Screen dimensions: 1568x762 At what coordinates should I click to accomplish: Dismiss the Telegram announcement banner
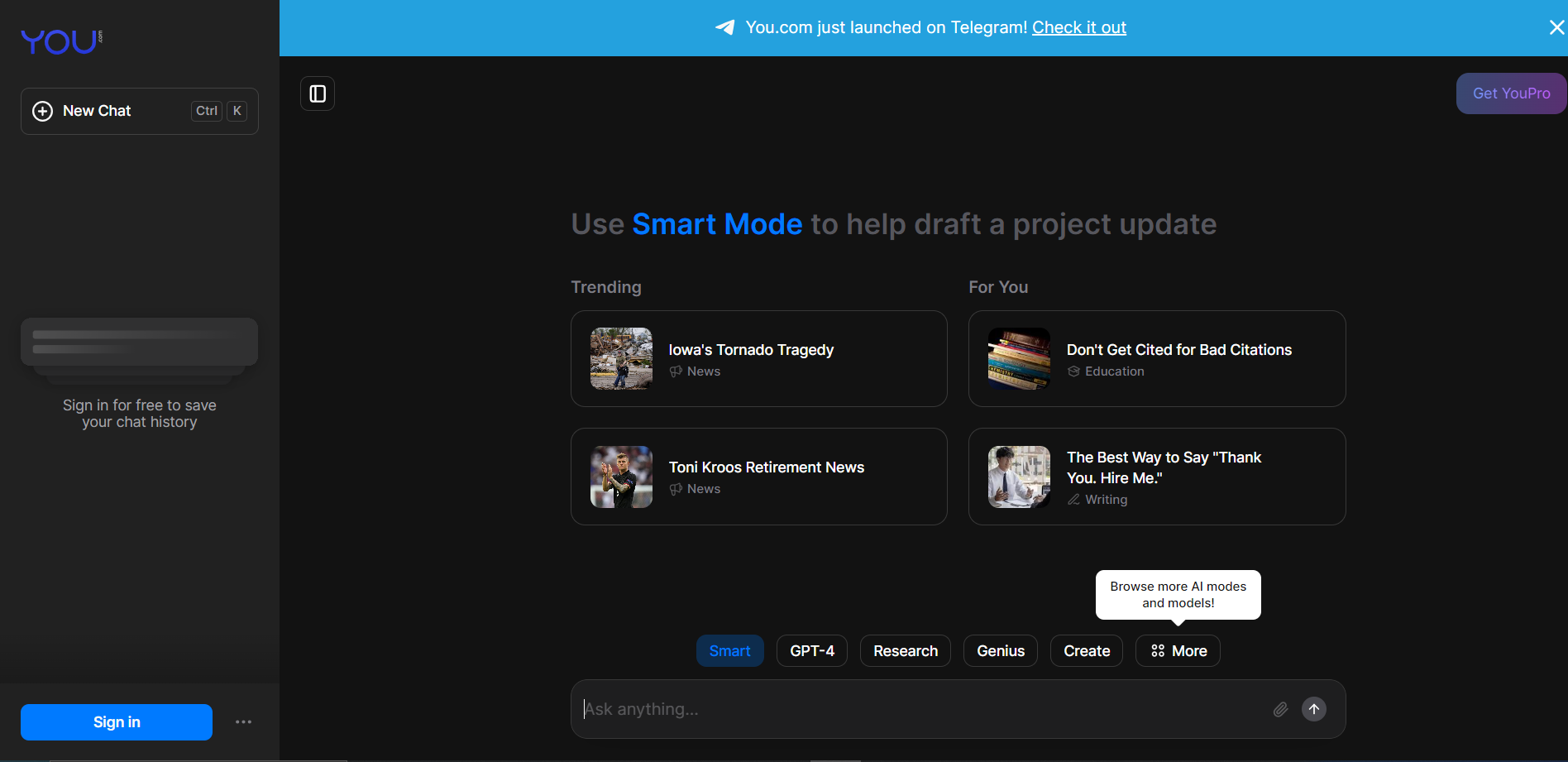(x=1556, y=27)
